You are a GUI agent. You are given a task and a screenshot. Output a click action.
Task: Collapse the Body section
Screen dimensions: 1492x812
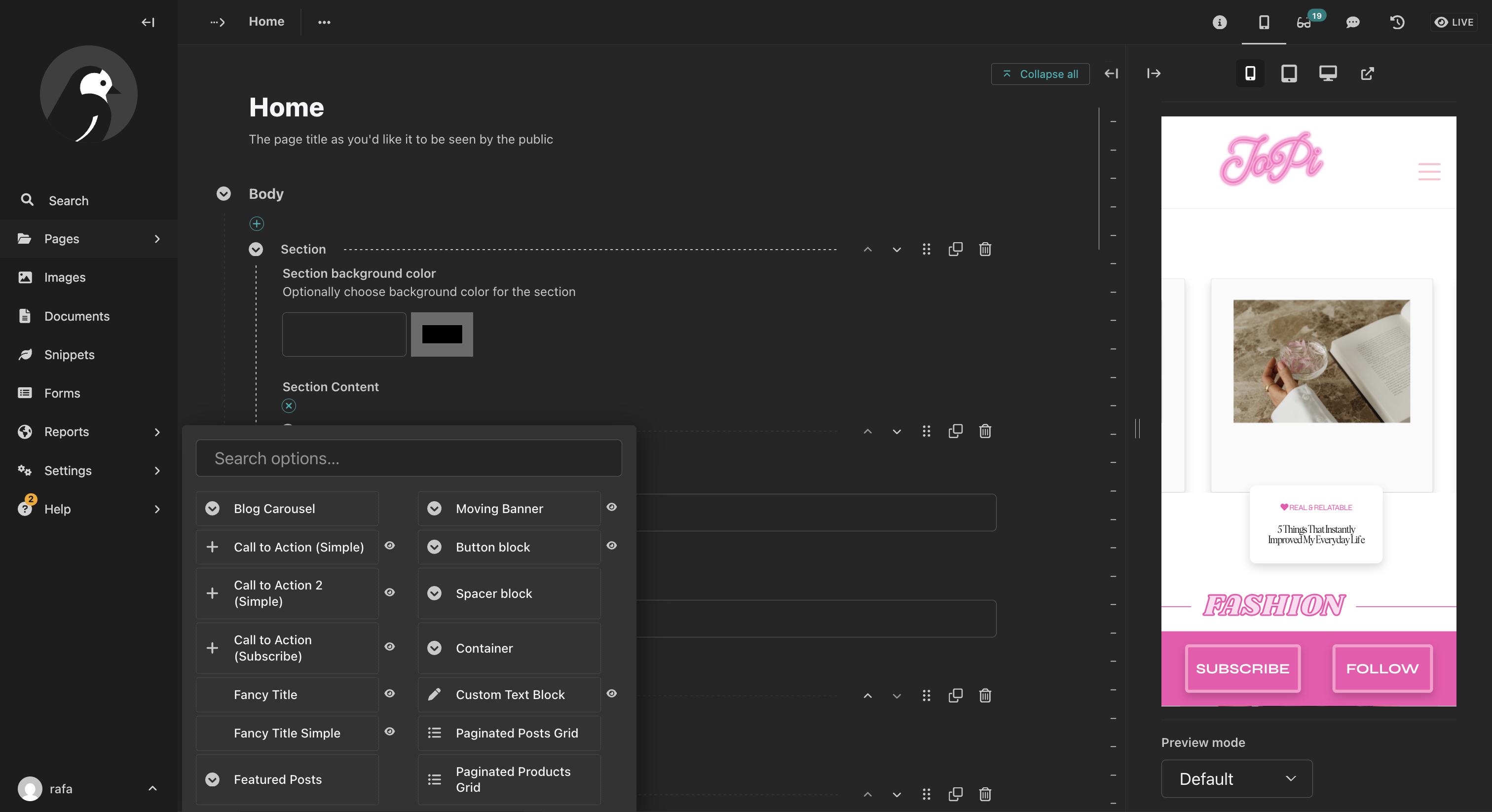point(224,194)
